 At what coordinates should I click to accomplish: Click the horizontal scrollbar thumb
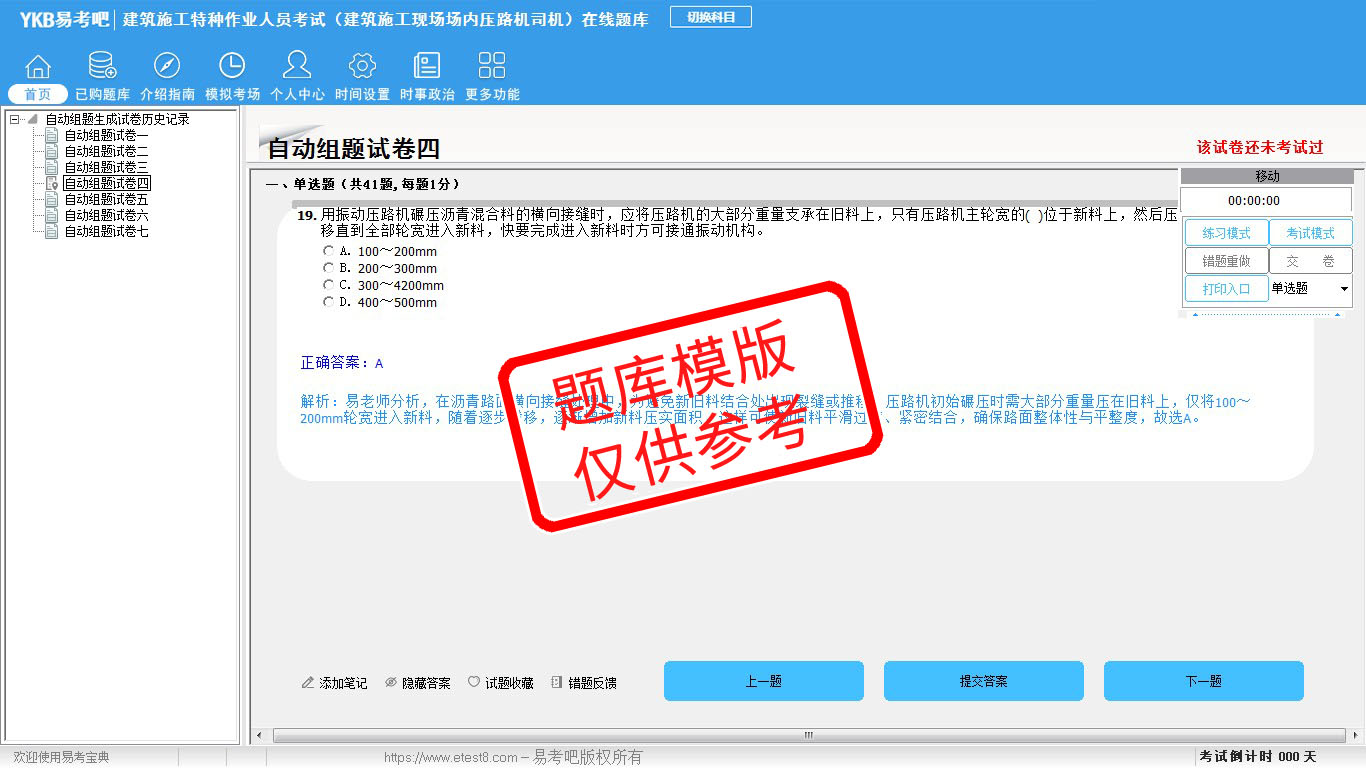point(808,735)
